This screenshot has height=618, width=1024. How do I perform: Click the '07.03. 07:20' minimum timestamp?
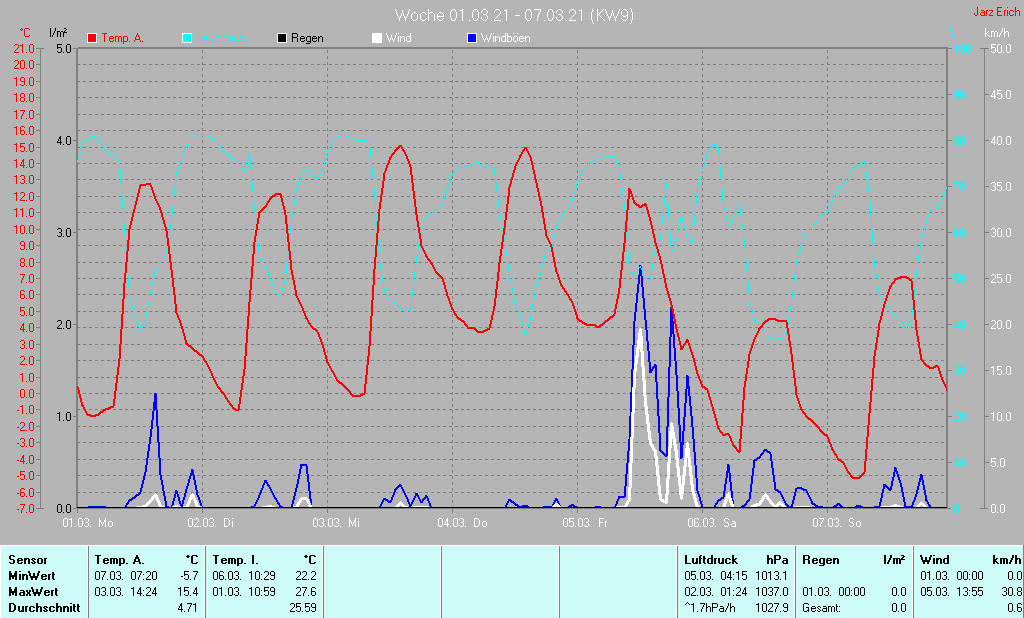point(126,576)
